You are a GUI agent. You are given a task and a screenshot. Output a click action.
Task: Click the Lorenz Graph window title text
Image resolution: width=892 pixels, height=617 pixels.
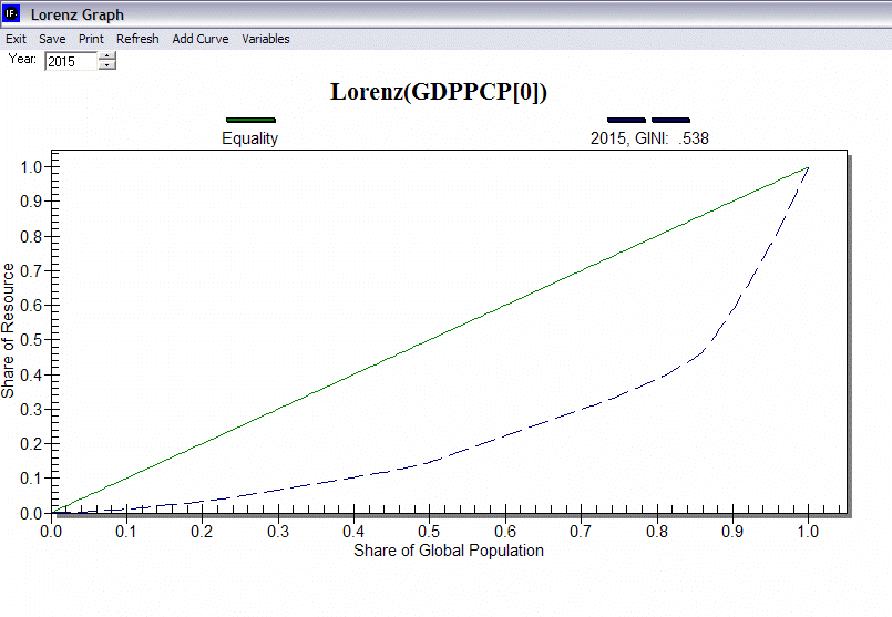point(77,15)
